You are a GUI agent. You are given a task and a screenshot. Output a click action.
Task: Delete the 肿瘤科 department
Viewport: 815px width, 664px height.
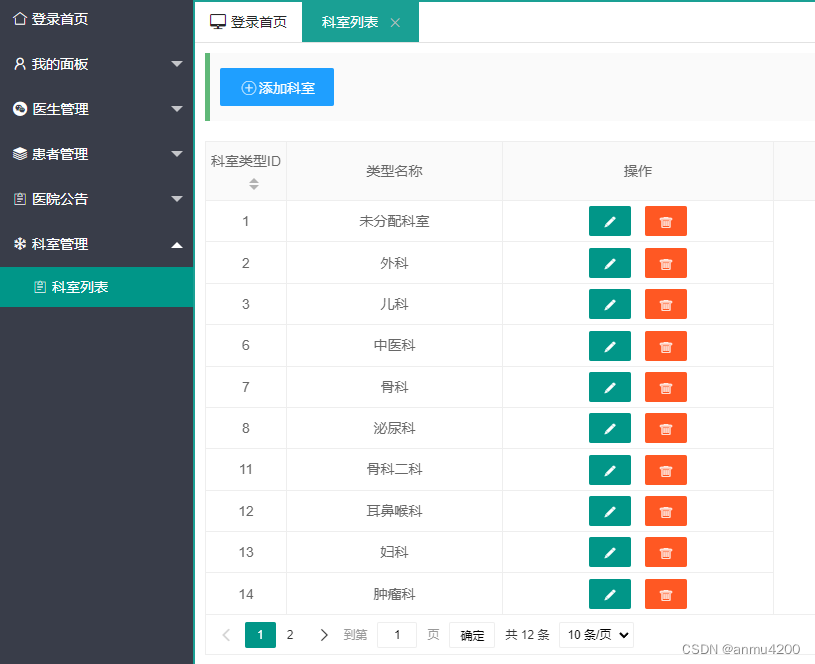coord(665,594)
